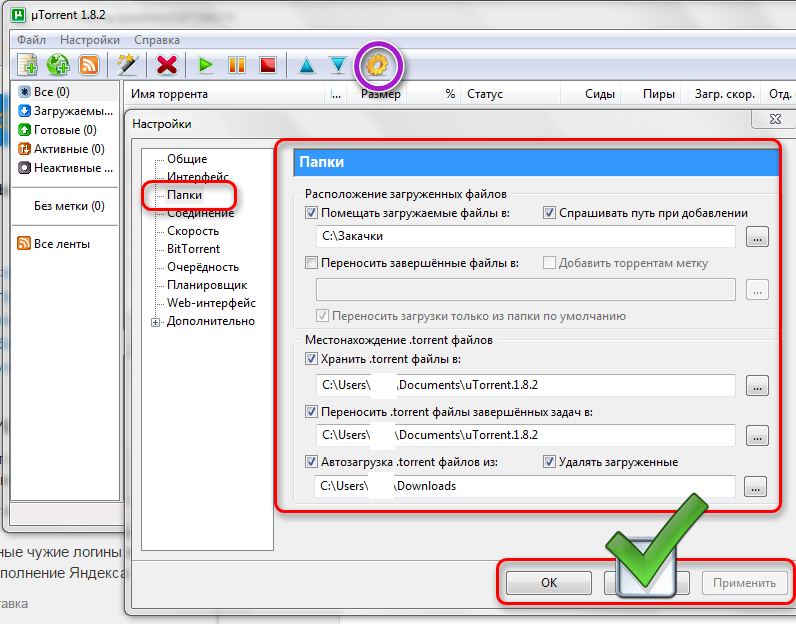Viewport: 796px width, 624px height.
Task: Open the 'Настройки' menu
Action: [90, 40]
